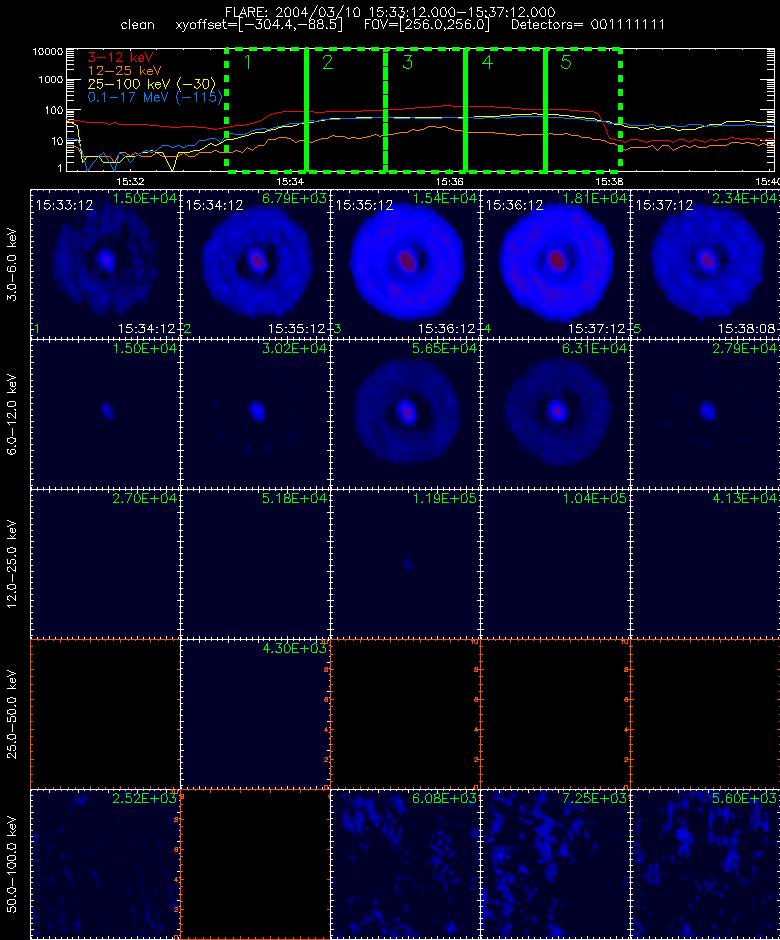Viewport: 780px width, 940px height.
Task: Click the '6.0-12.0 keV' row label
Action: click(13, 414)
